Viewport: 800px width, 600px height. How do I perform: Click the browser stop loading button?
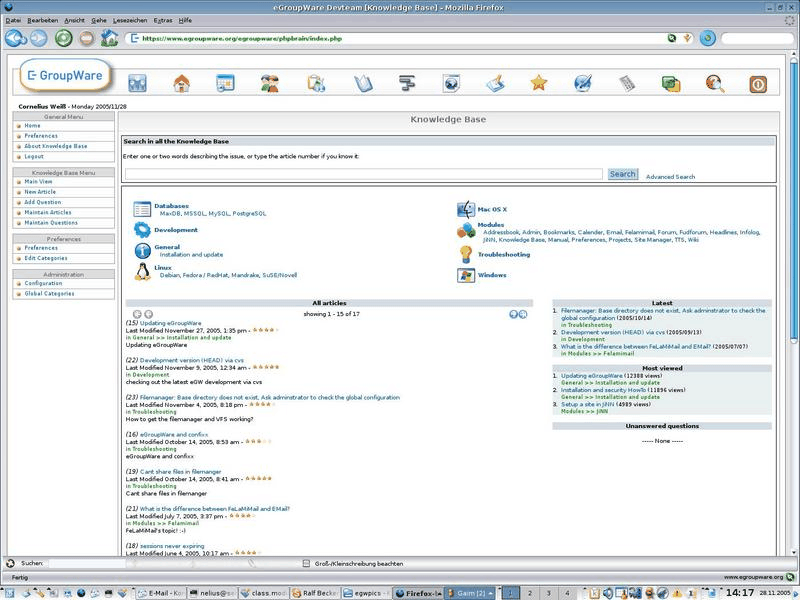[87, 38]
